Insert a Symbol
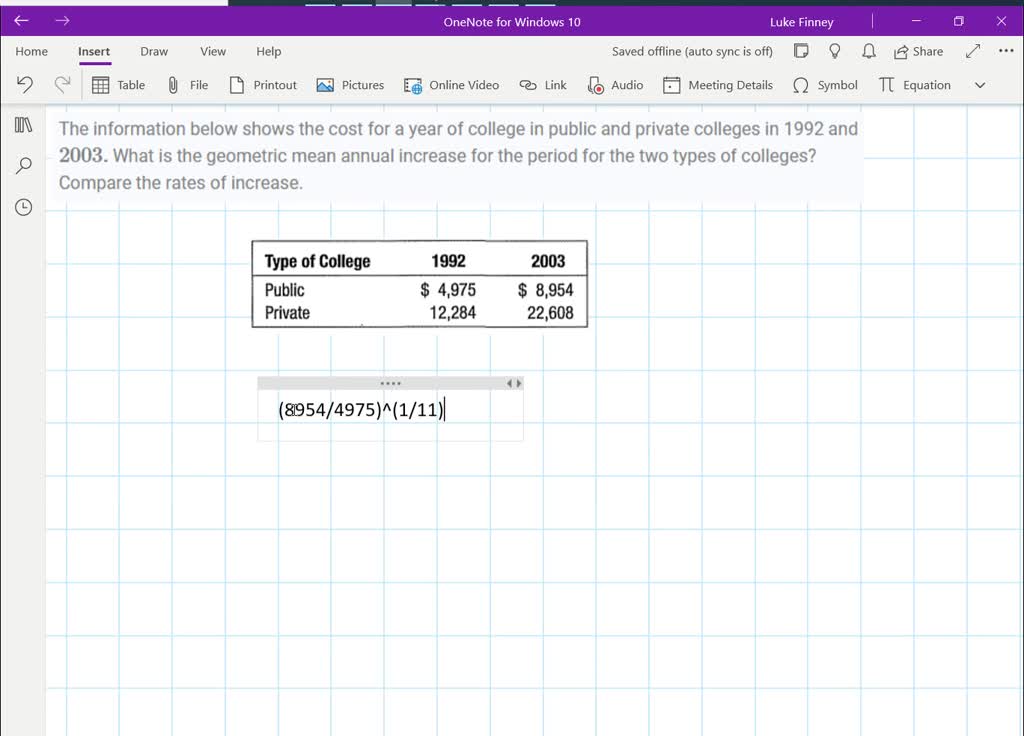The width and height of the screenshot is (1024, 736). click(824, 85)
